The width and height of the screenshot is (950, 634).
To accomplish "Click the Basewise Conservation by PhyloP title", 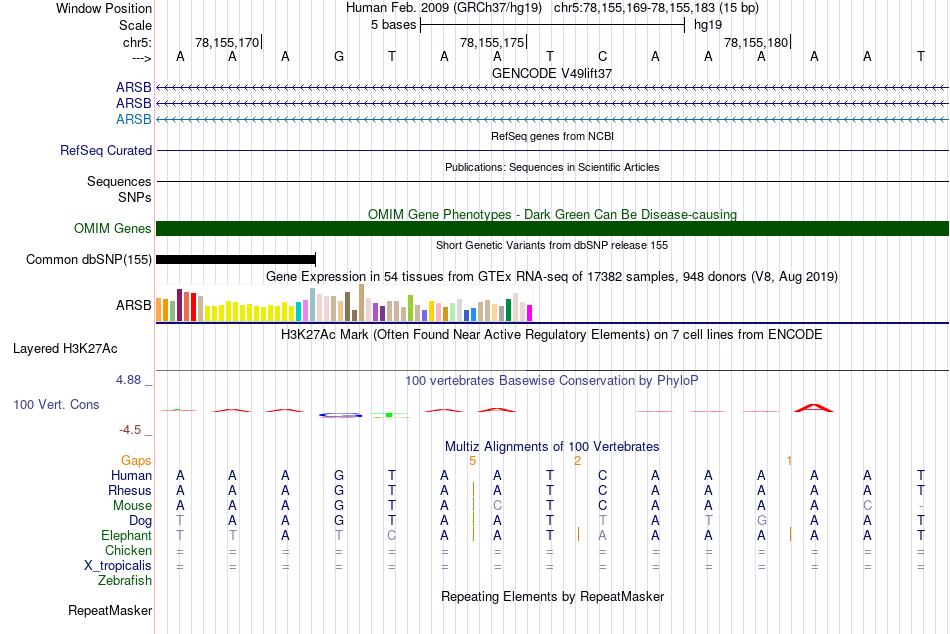I will pyautogui.click(x=552, y=381).
